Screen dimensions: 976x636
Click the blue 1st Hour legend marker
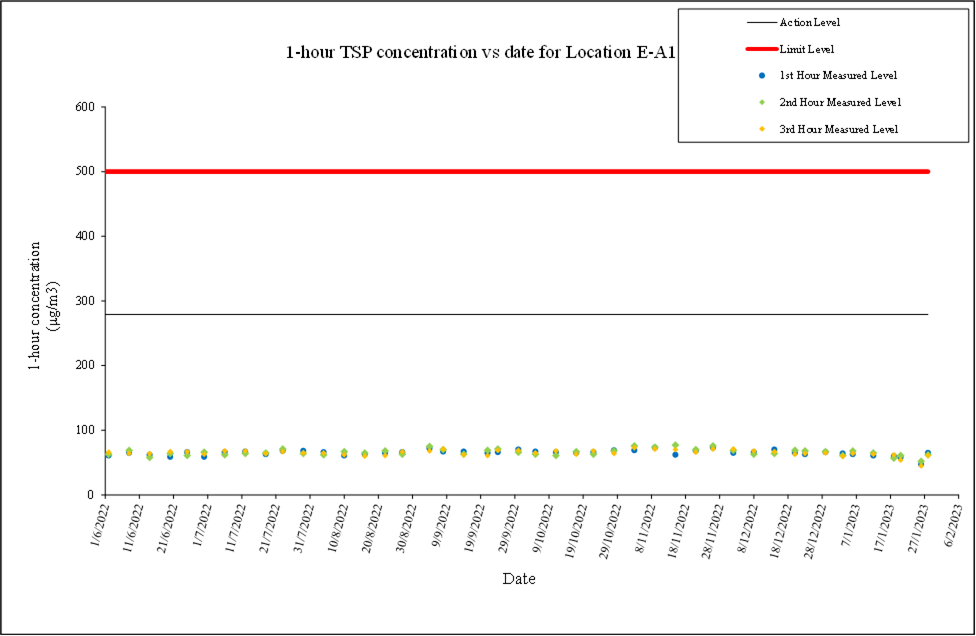click(762, 76)
